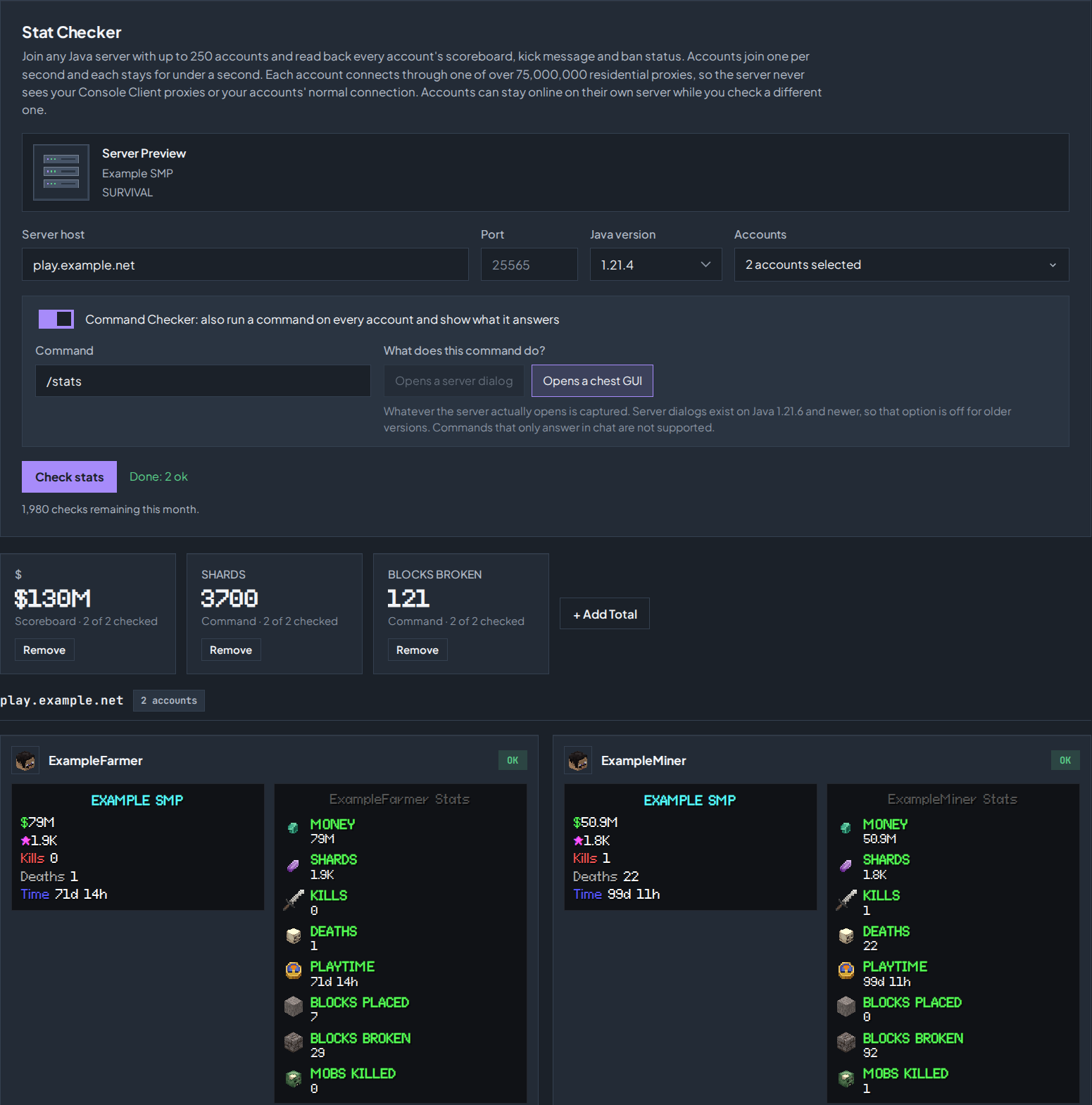
Task: Open the Java version 1.21.4 dropdown
Action: [x=655, y=265]
